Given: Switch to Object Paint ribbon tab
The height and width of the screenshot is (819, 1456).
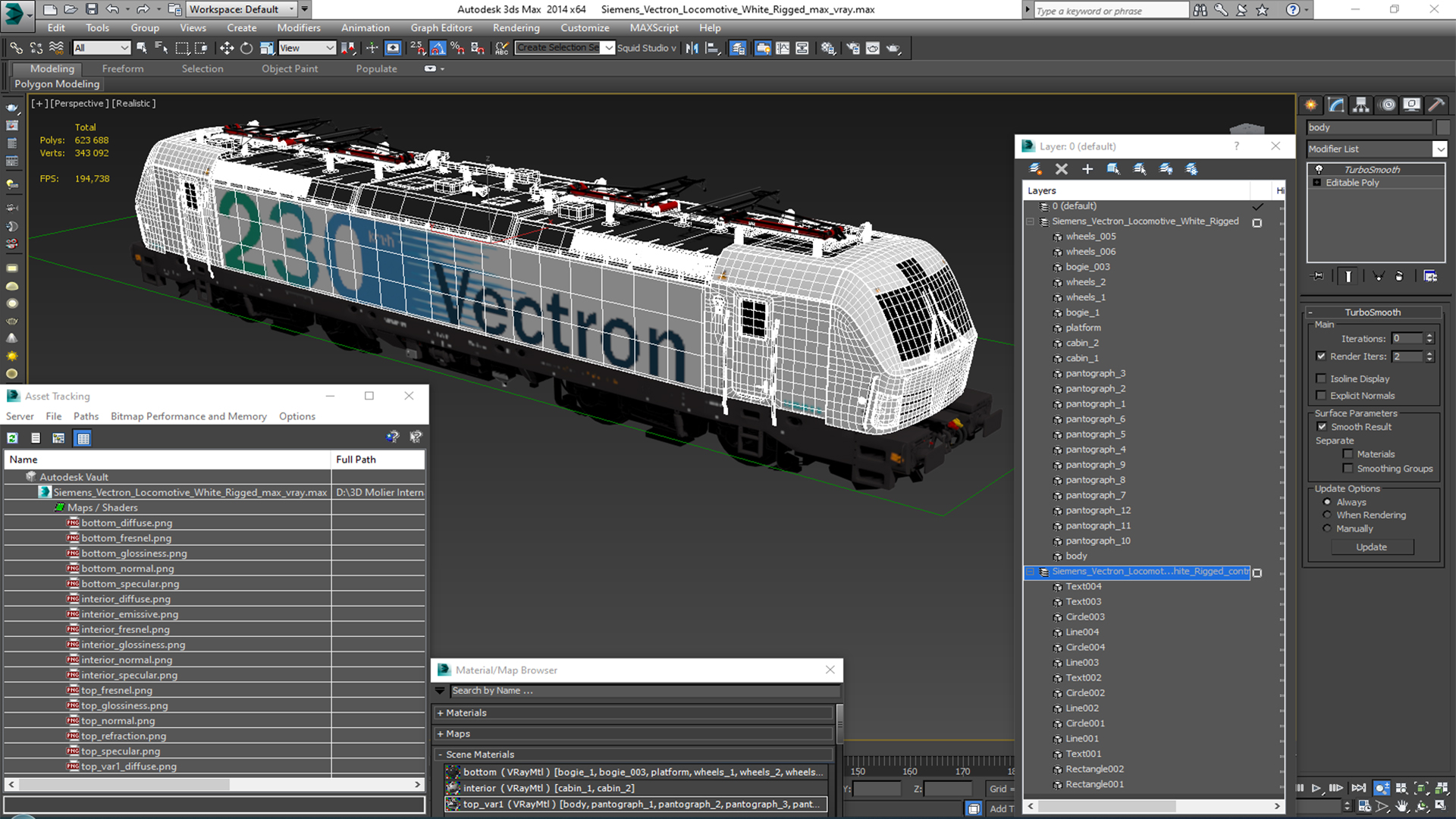Looking at the screenshot, I should [x=290, y=68].
